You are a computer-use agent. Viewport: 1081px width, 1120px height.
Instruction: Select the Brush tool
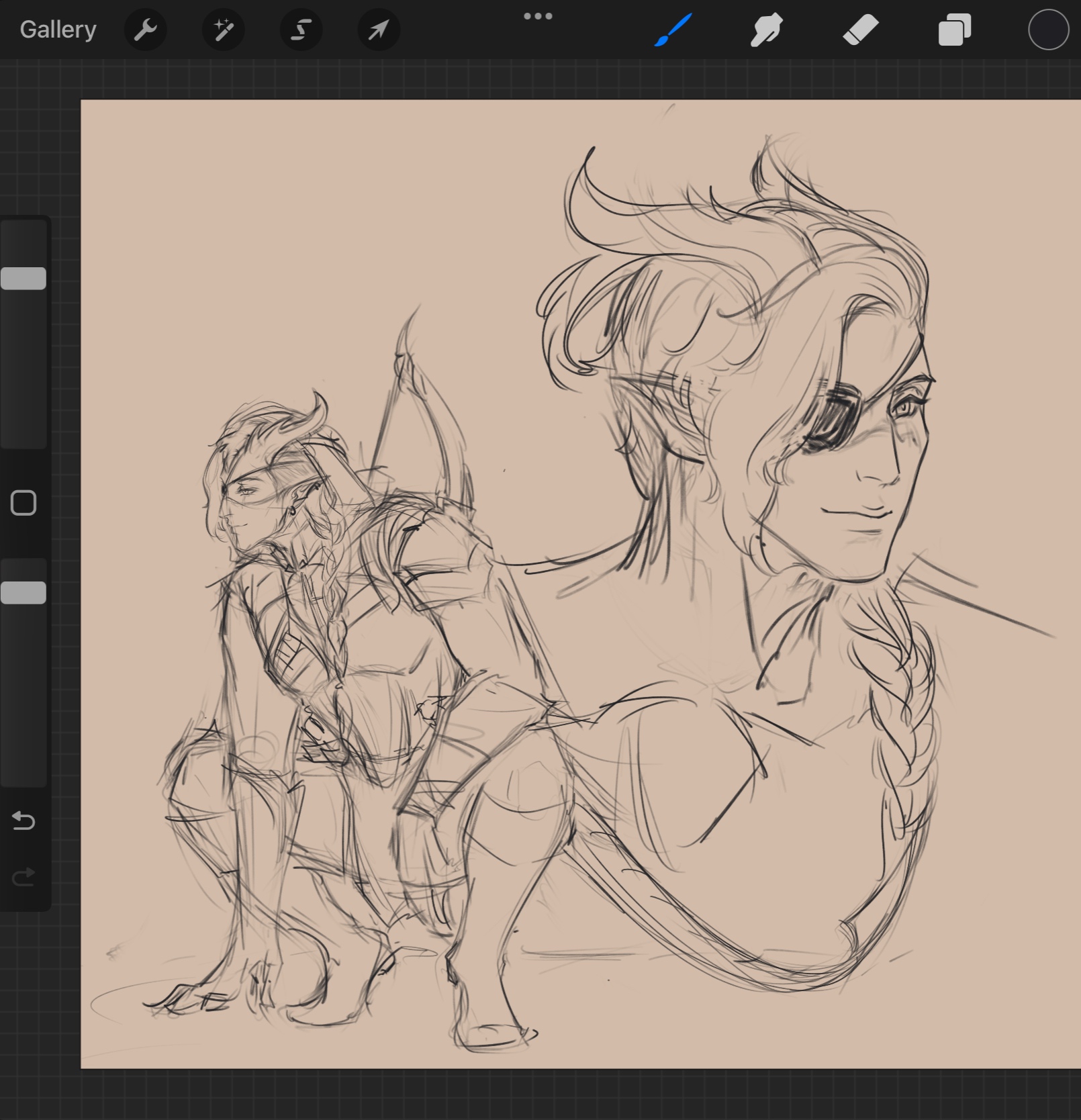673,30
